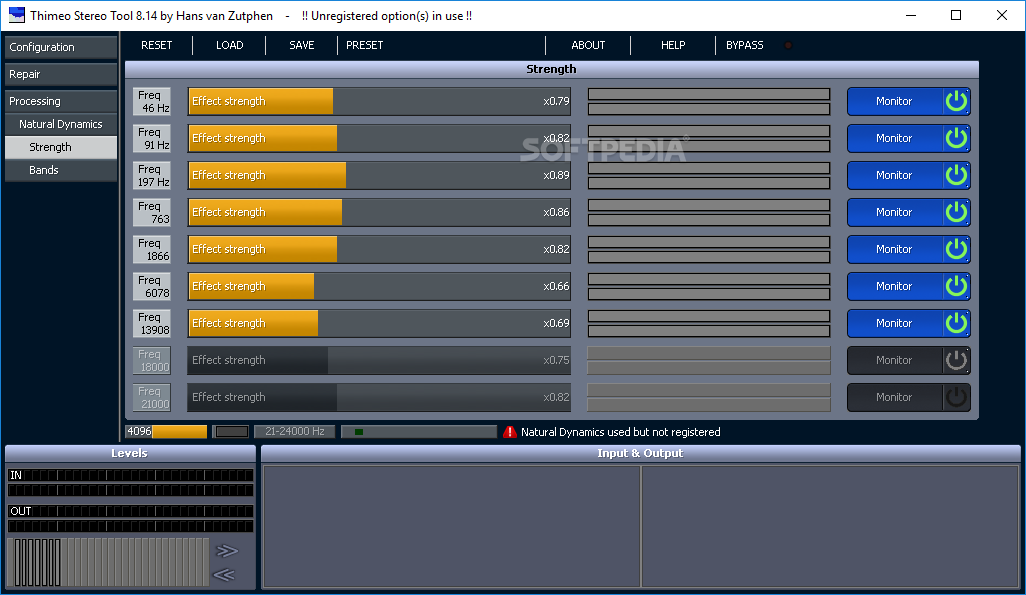Open the Bands sidebar item
This screenshot has height=595, width=1026.
coord(61,170)
